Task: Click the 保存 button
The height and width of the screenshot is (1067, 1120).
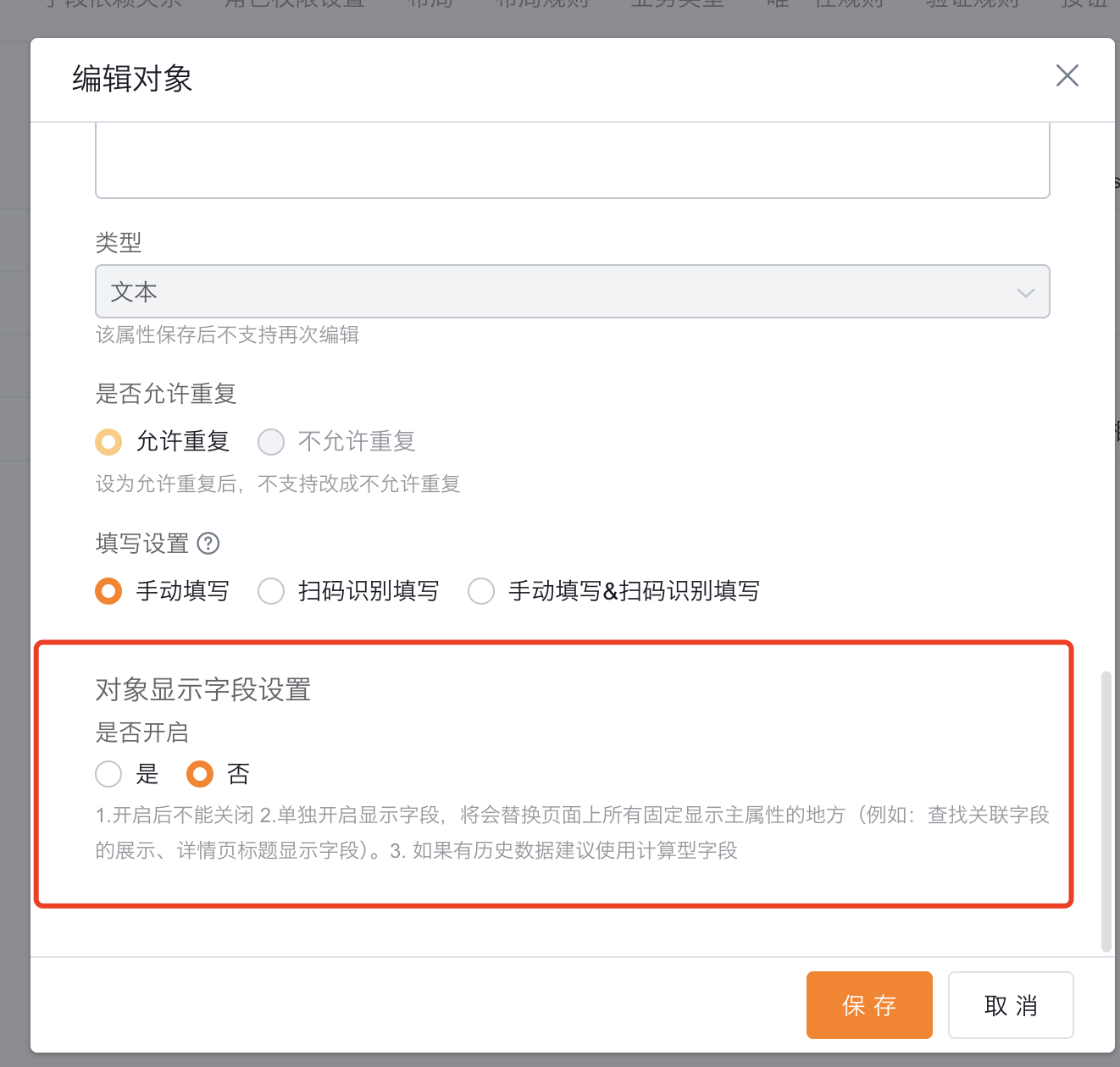Action: pos(869,1005)
